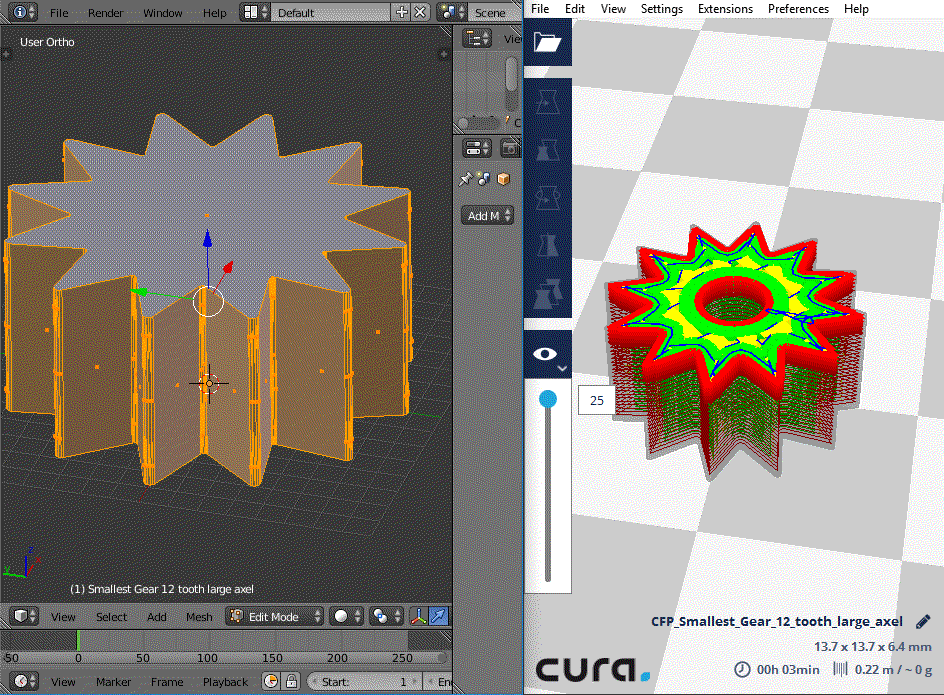Open the Cura open-file folder icon

[x=547, y=42]
